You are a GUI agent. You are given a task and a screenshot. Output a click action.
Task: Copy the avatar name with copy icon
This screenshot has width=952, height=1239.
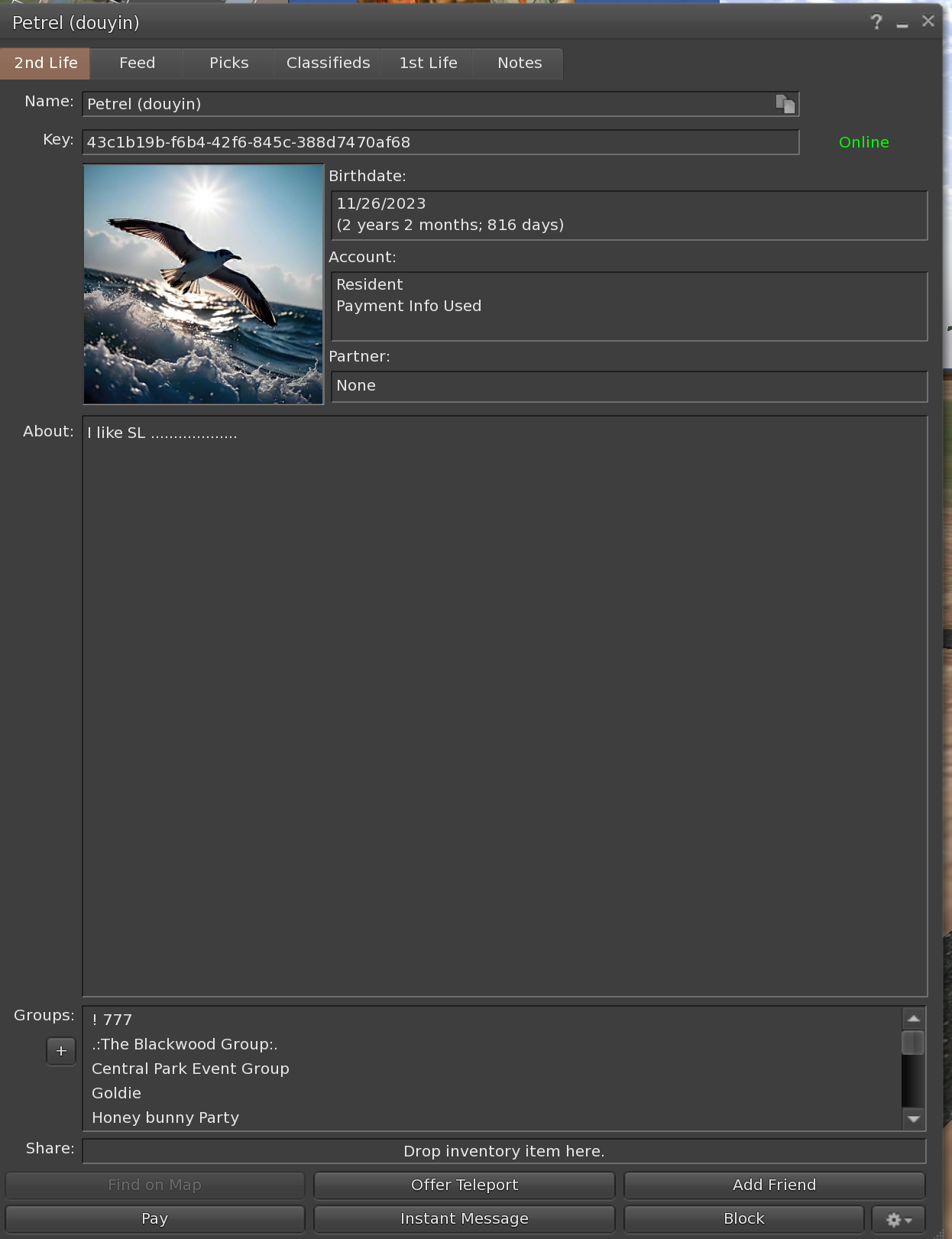point(785,104)
